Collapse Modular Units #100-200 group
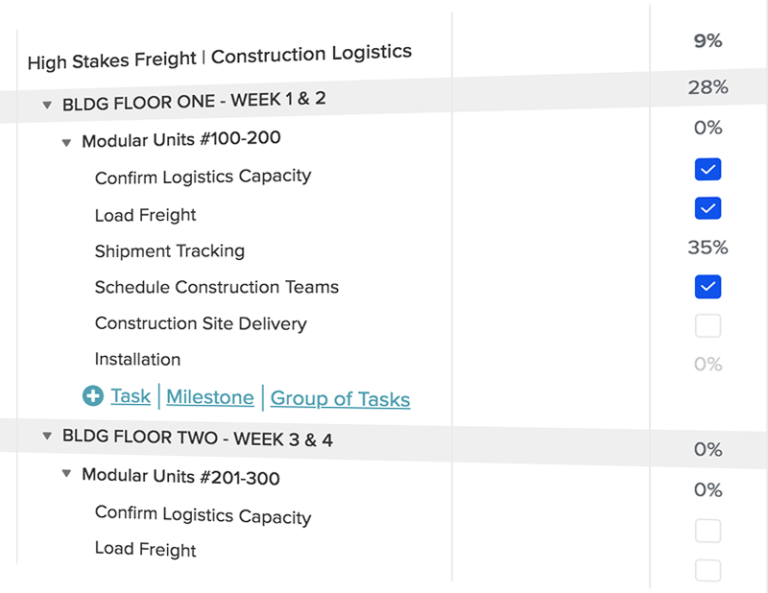768x593 pixels. point(66,143)
